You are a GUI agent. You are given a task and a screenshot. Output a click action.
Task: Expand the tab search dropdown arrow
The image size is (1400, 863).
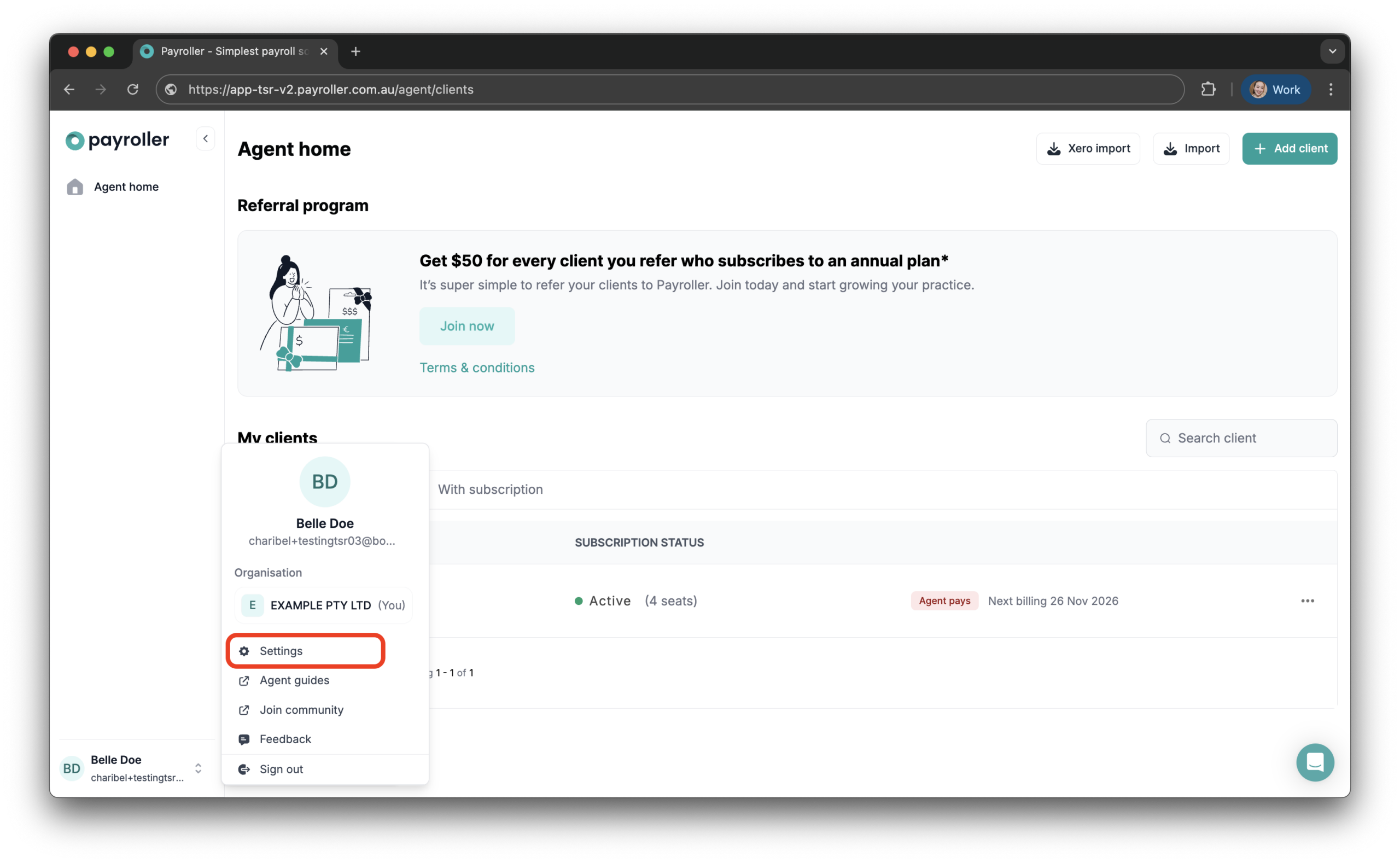coord(1332,51)
